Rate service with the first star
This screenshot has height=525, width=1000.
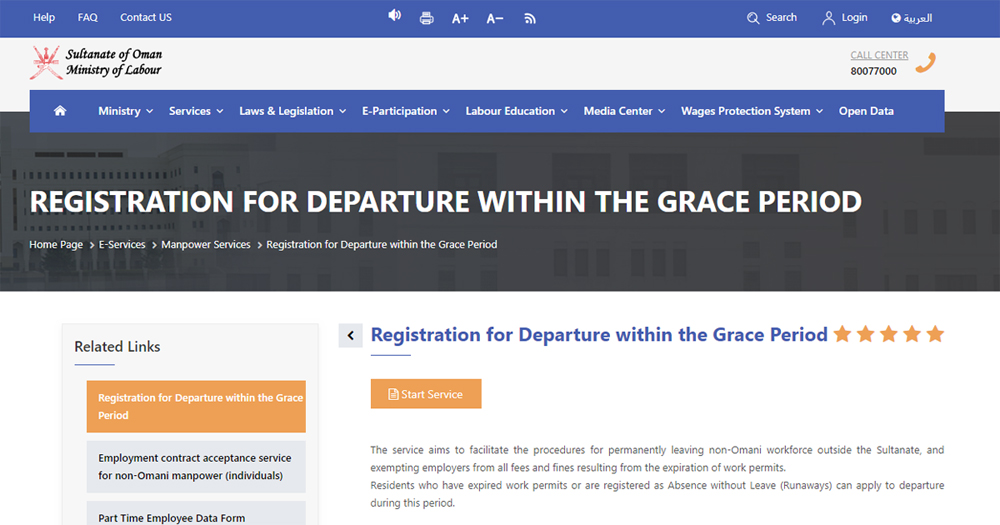[x=842, y=334]
